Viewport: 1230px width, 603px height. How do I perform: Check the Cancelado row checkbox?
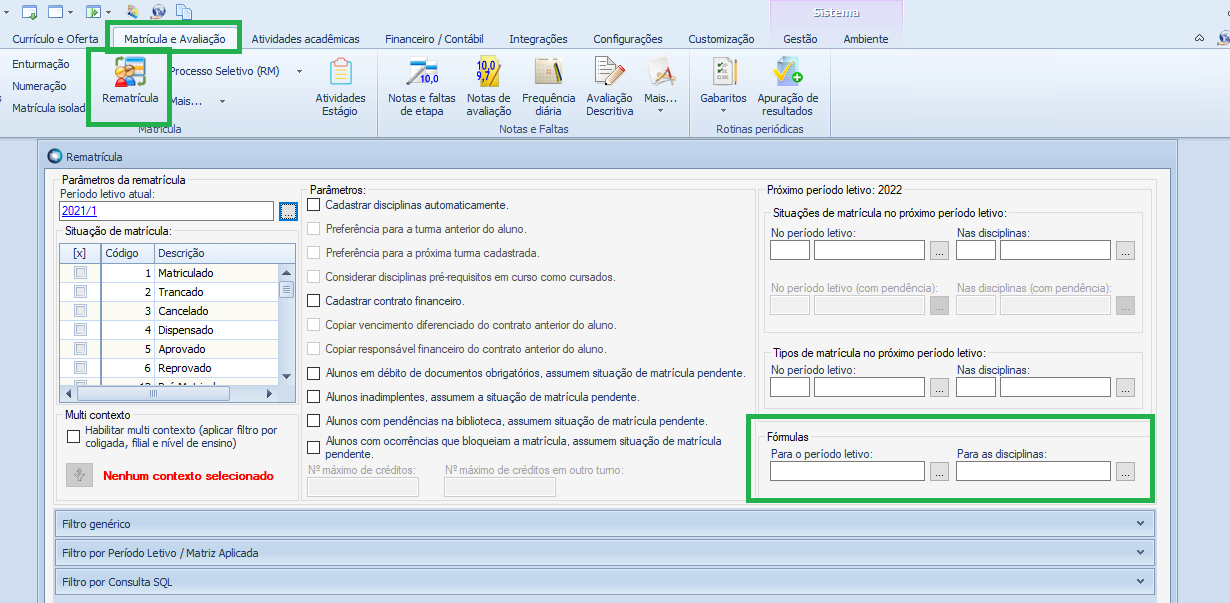point(81,311)
